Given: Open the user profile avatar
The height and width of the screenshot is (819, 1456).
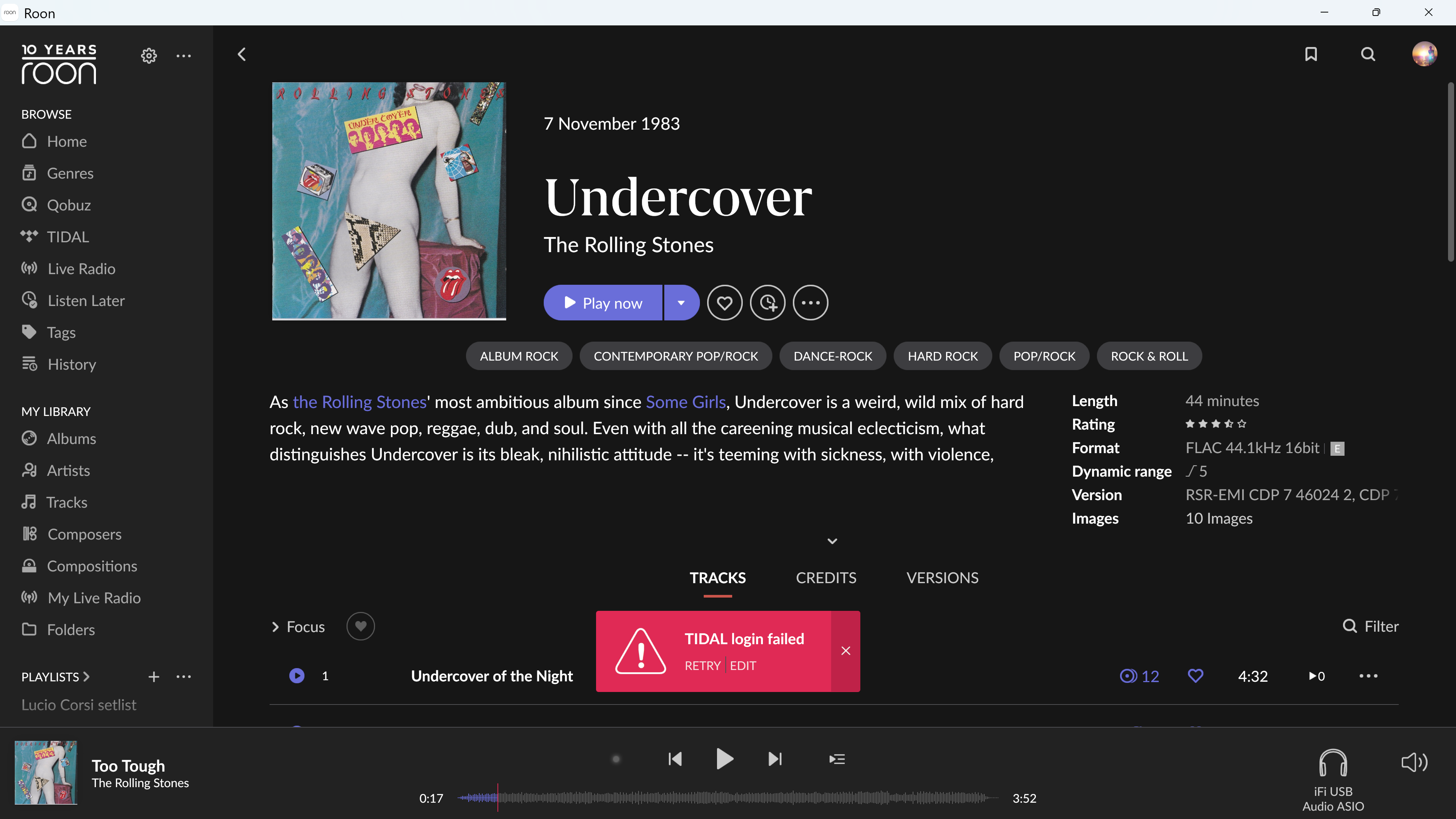Looking at the screenshot, I should 1425,54.
